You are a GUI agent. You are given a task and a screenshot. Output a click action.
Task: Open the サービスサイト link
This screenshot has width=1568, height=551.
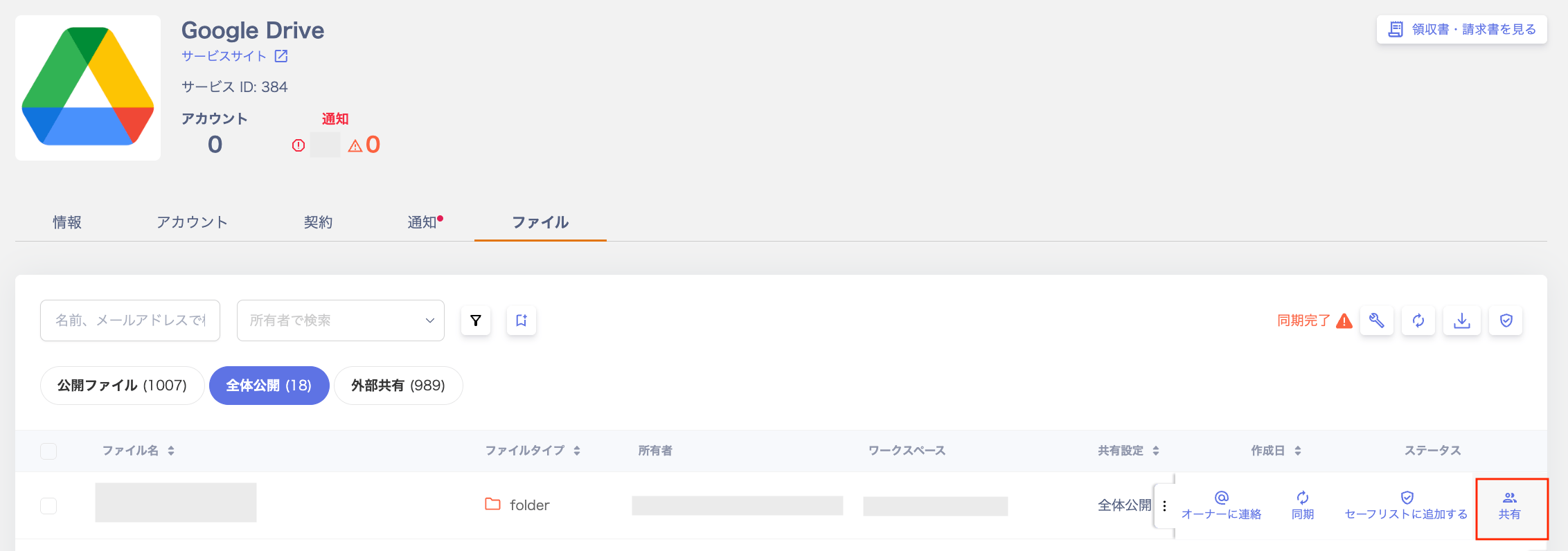[x=224, y=56]
